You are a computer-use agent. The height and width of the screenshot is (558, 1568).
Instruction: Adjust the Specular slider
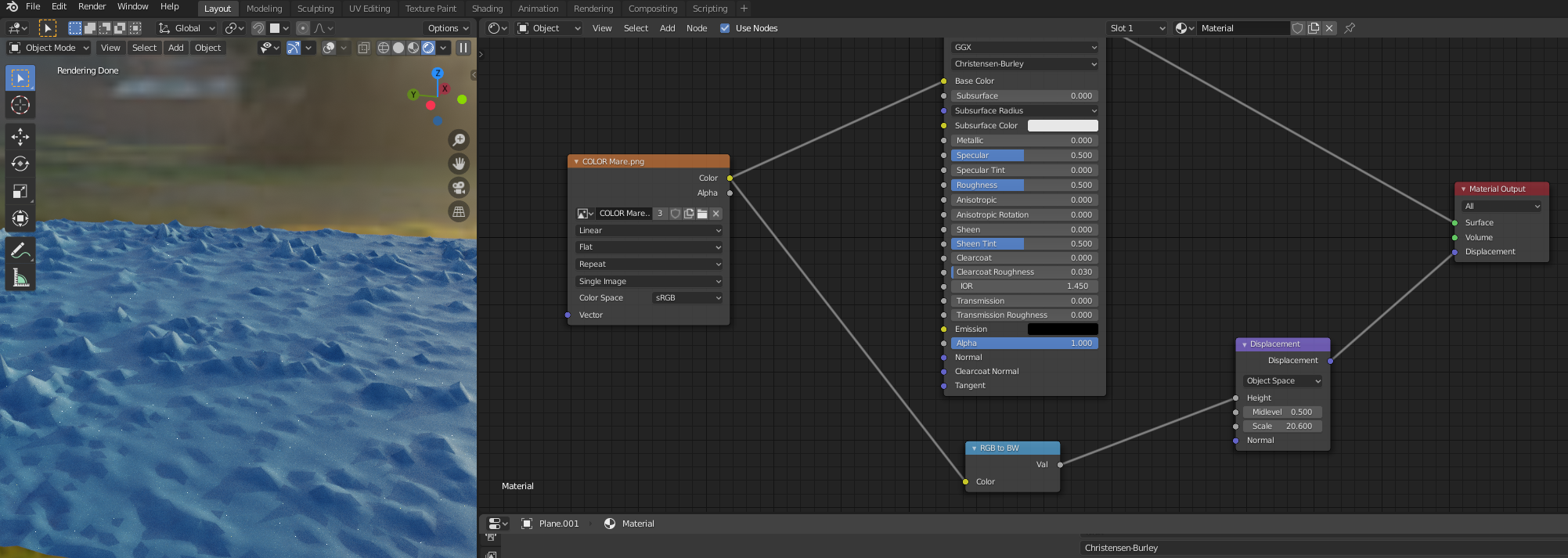pos(1025,156)
